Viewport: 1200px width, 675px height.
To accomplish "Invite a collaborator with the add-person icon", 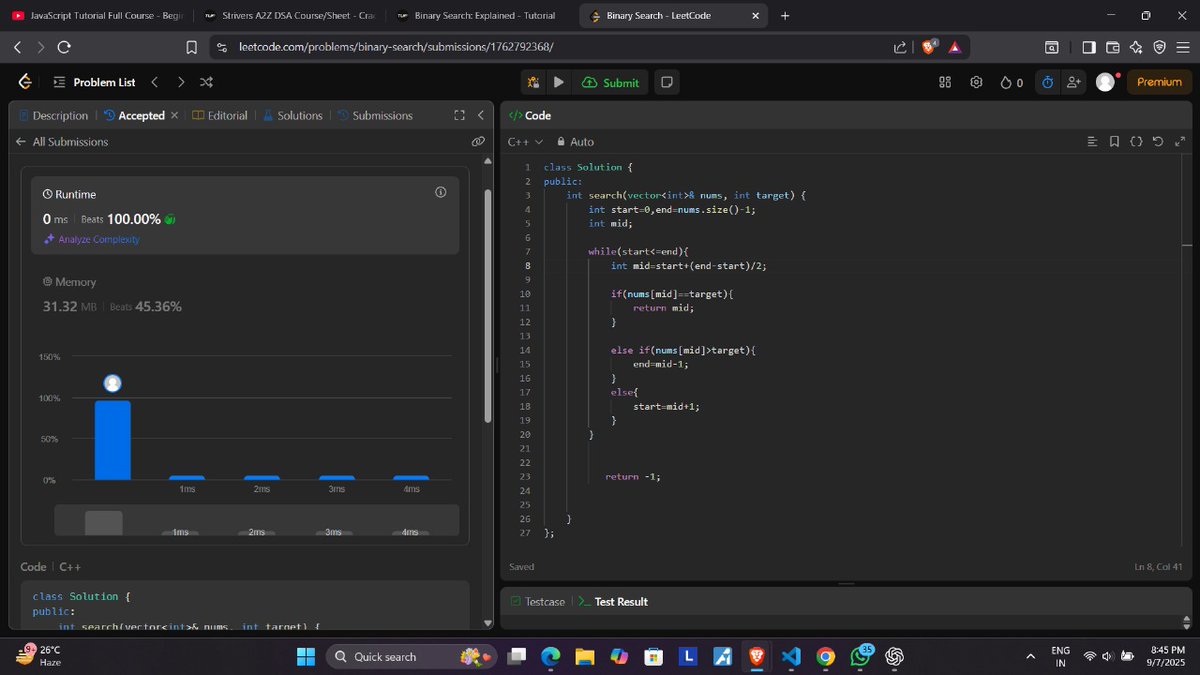I will [x=1073, y=82].
